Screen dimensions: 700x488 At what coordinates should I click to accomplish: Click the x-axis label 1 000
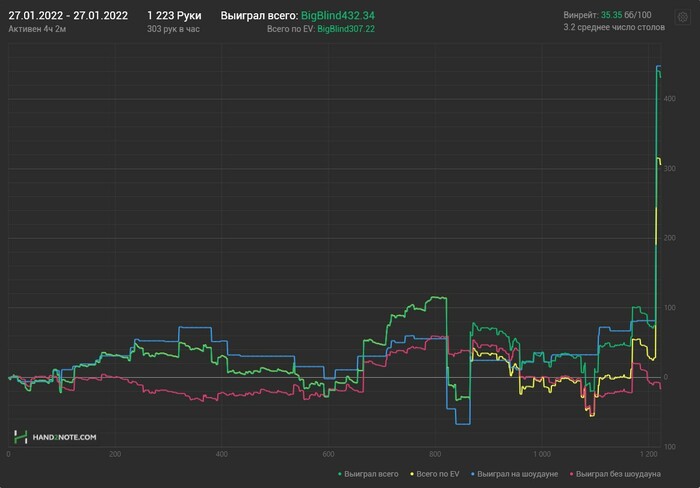click(x=542, y=454)
